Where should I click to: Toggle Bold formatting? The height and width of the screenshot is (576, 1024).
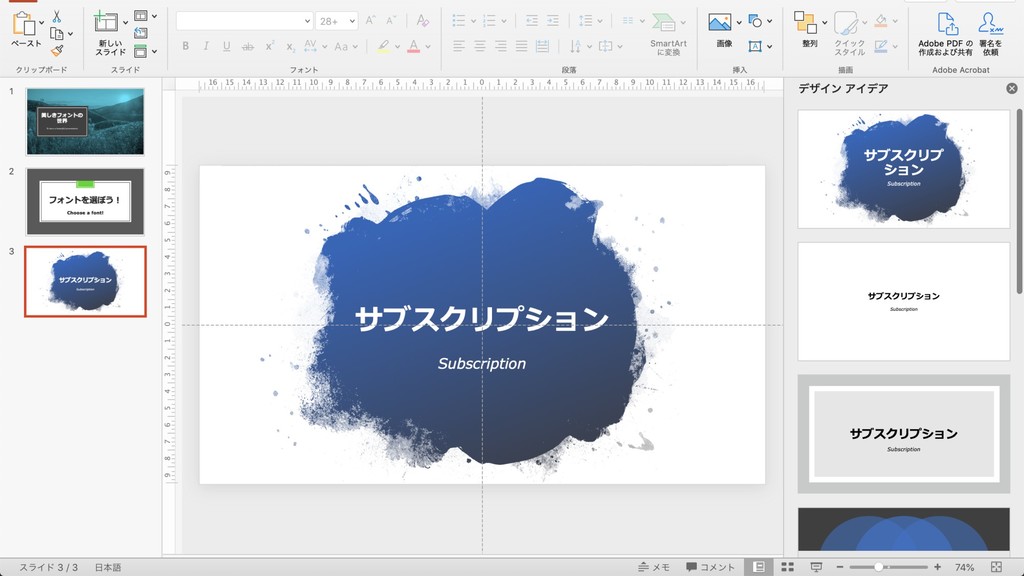185,46
